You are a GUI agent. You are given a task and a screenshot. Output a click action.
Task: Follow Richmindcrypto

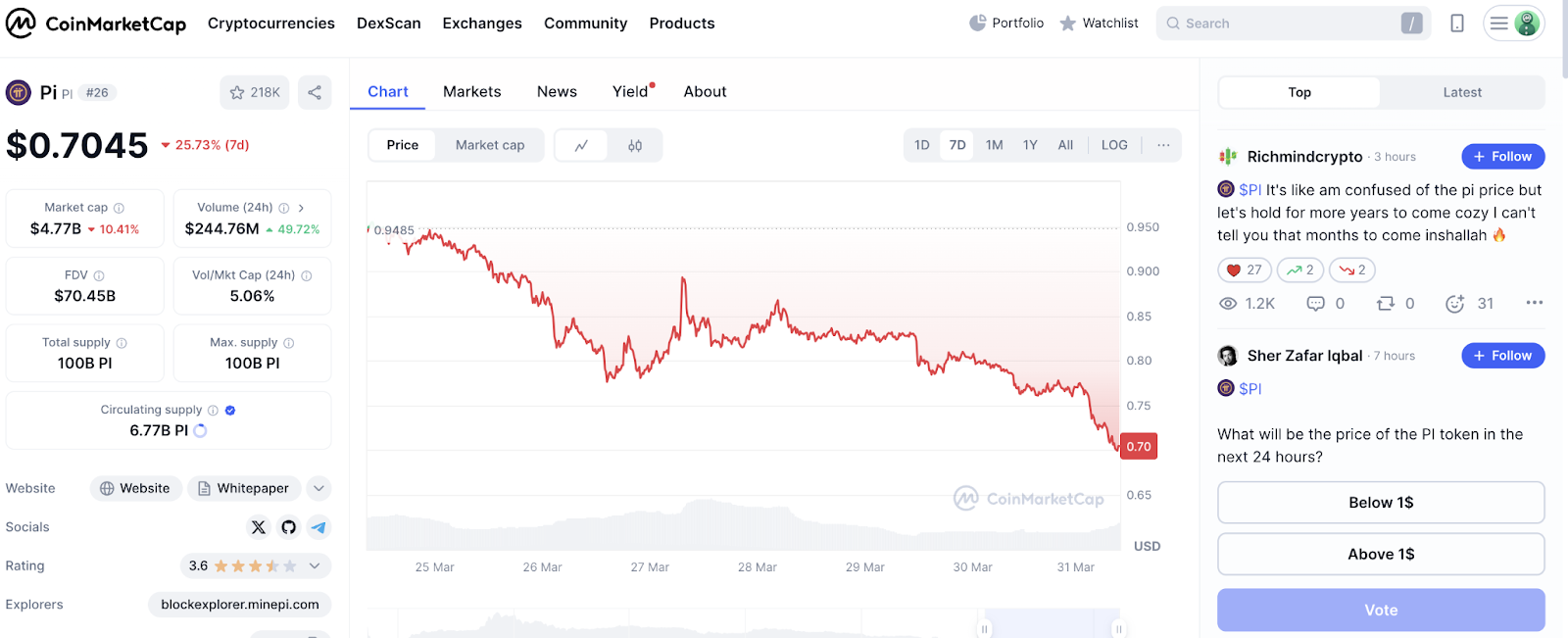(x=1502, y=157)
